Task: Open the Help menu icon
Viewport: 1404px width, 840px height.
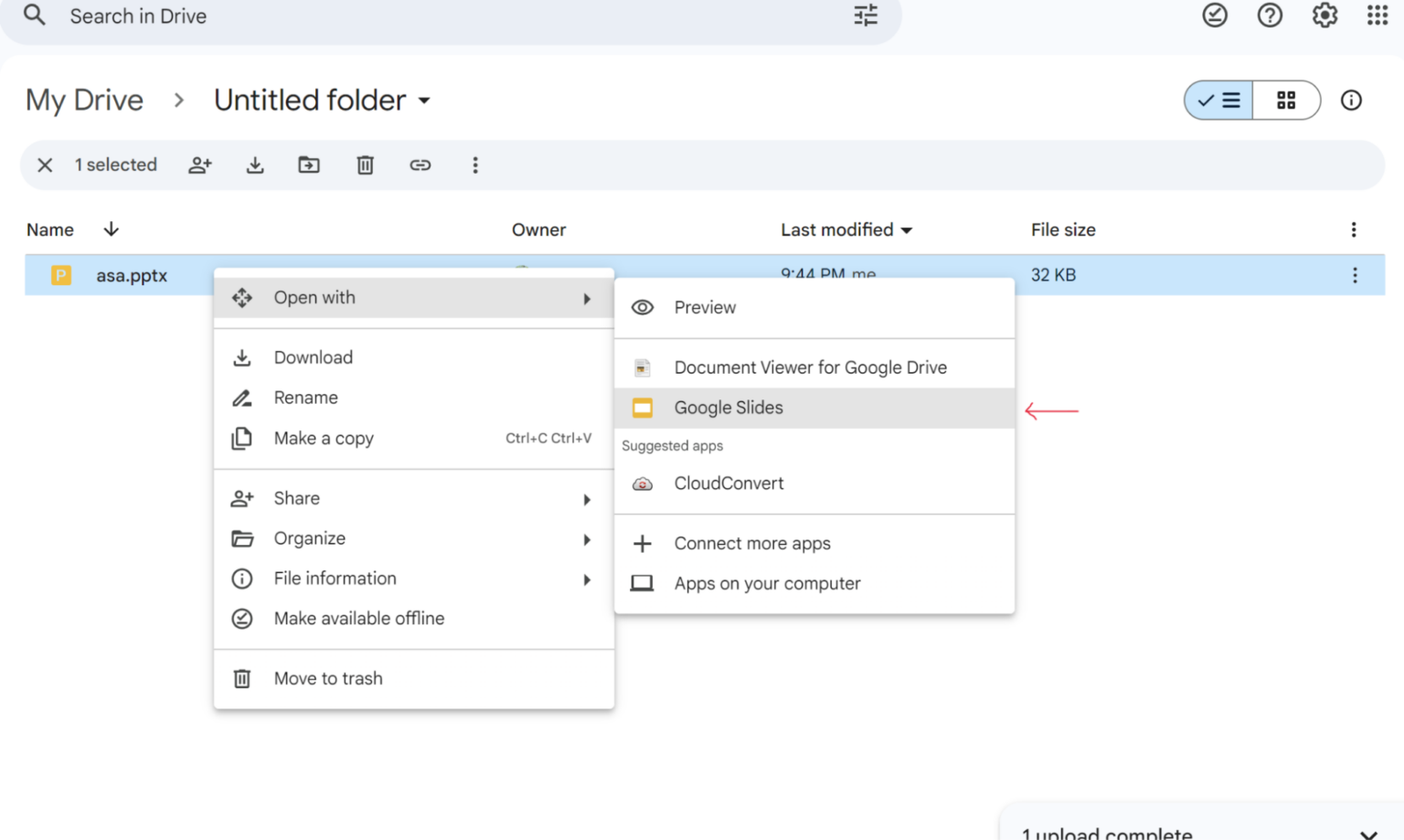Action: [1270, 16]
